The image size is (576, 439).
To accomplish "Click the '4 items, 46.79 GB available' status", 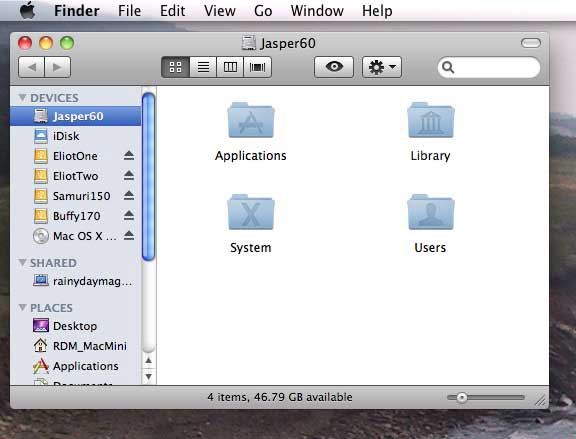I will (x=280, y=397).
